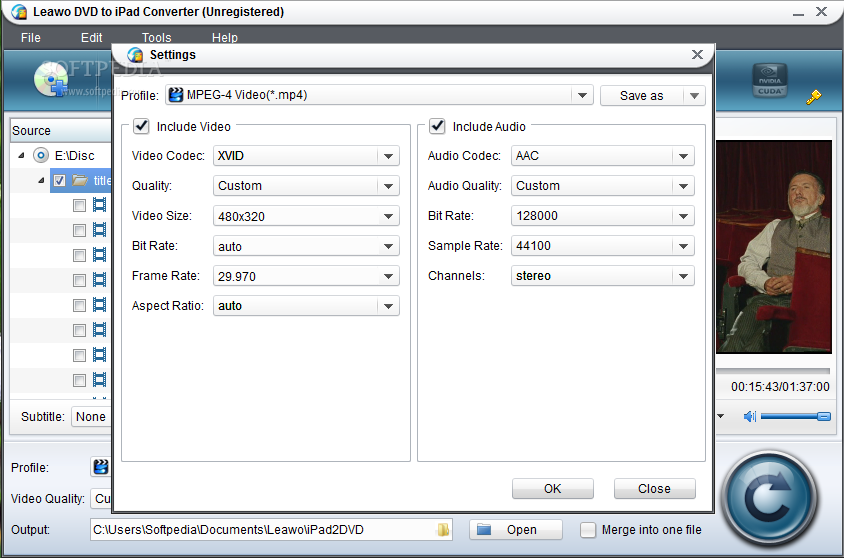Viewport: 844px width, 558px height.
Task: Uncheck the Include Audio checkbox
Action: click(437, 126)
